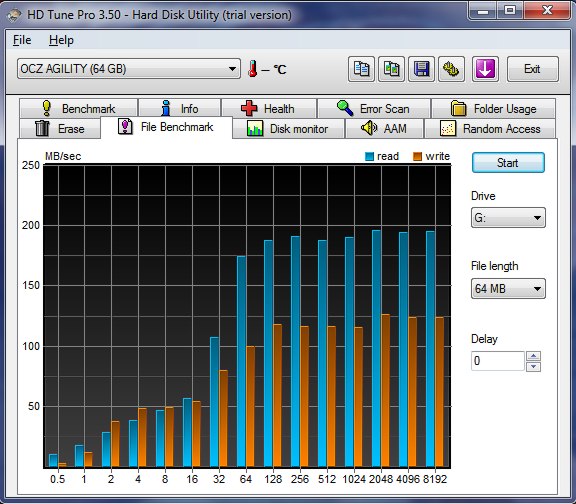Click the copy text to clipboard icon
The height and width of the screenshot is (504, 576).
coord(361,69)
